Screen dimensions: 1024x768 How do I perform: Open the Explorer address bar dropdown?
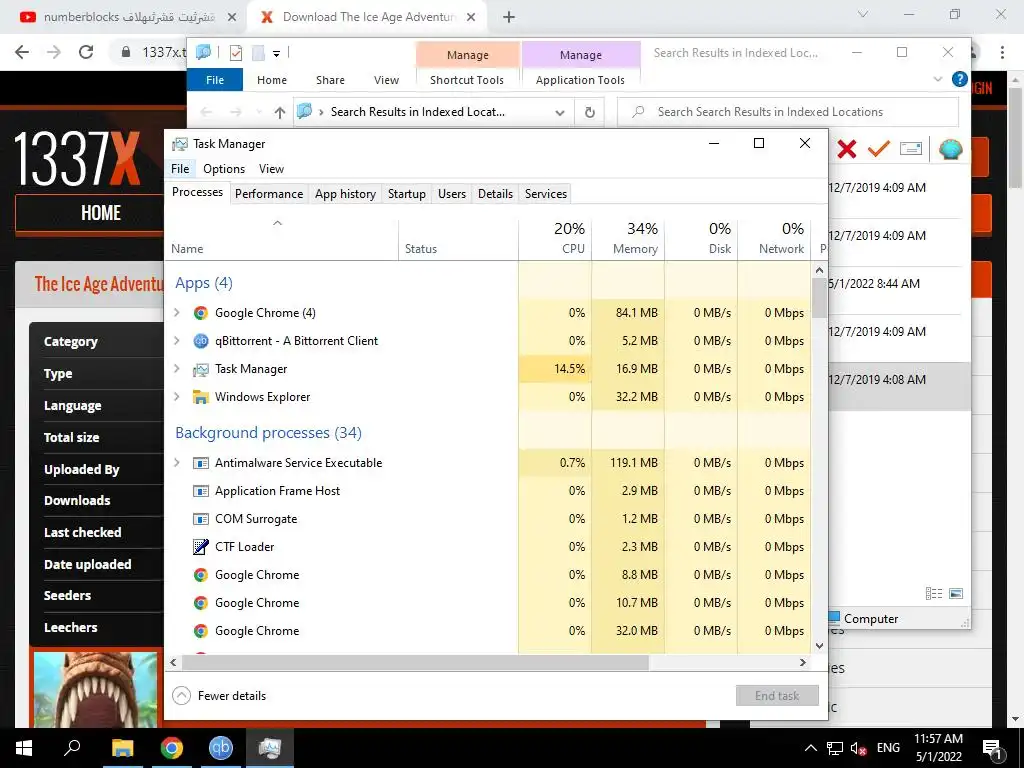pyautogui.click(x=560, y=112)
